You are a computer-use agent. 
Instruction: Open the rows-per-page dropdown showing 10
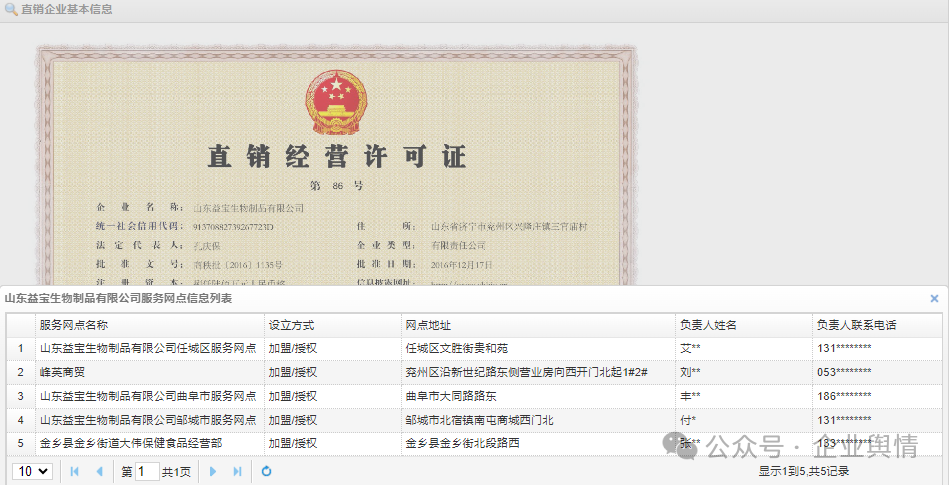[x=32, y=471]
